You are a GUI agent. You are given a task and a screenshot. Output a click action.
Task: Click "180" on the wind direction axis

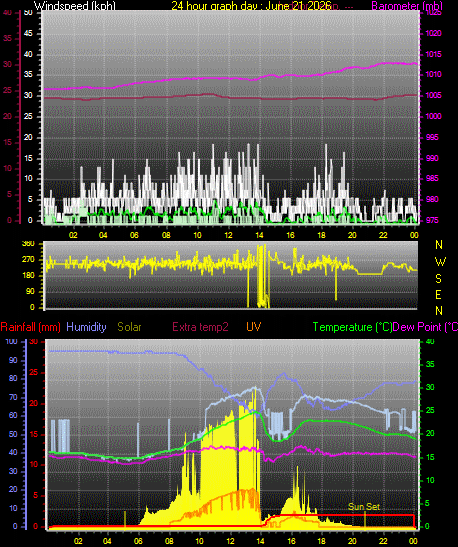pyautogui.click(x=28, y=276)
